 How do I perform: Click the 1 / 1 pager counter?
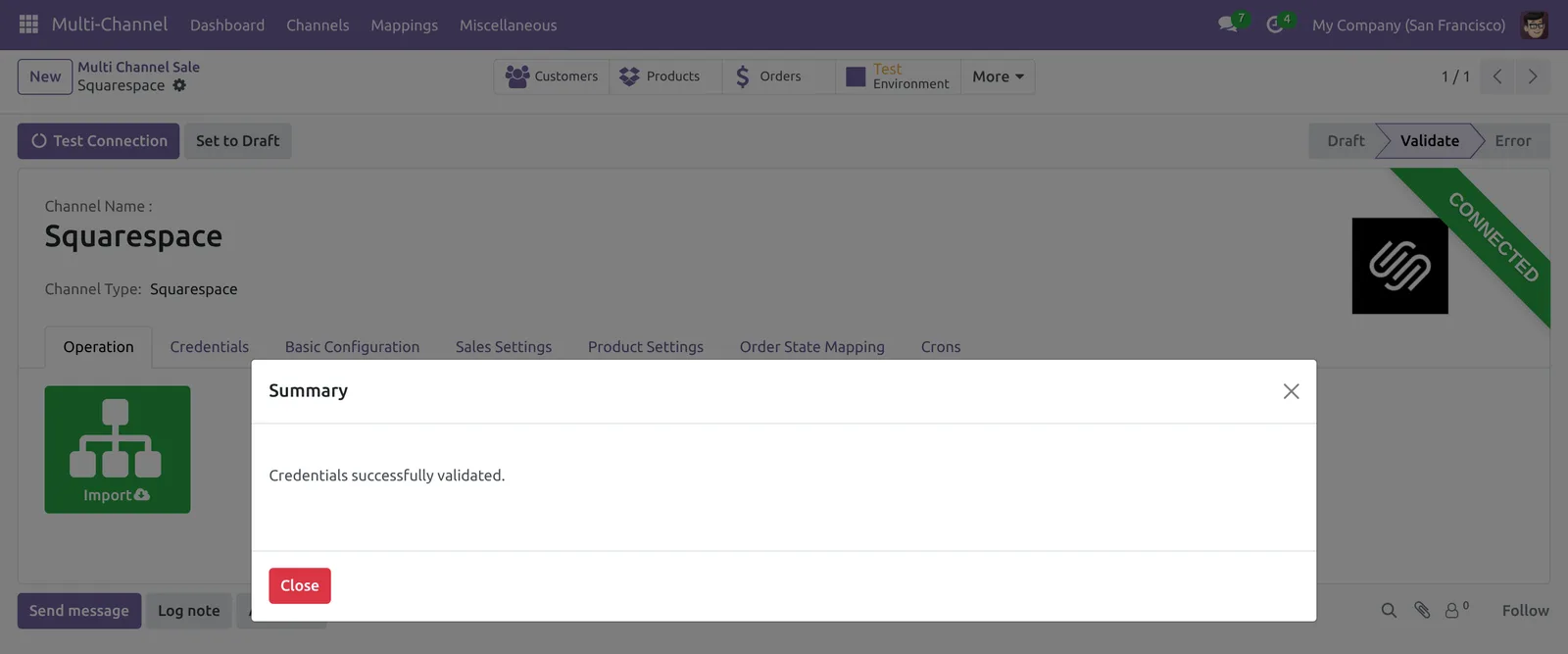[x=1455, y=76]
